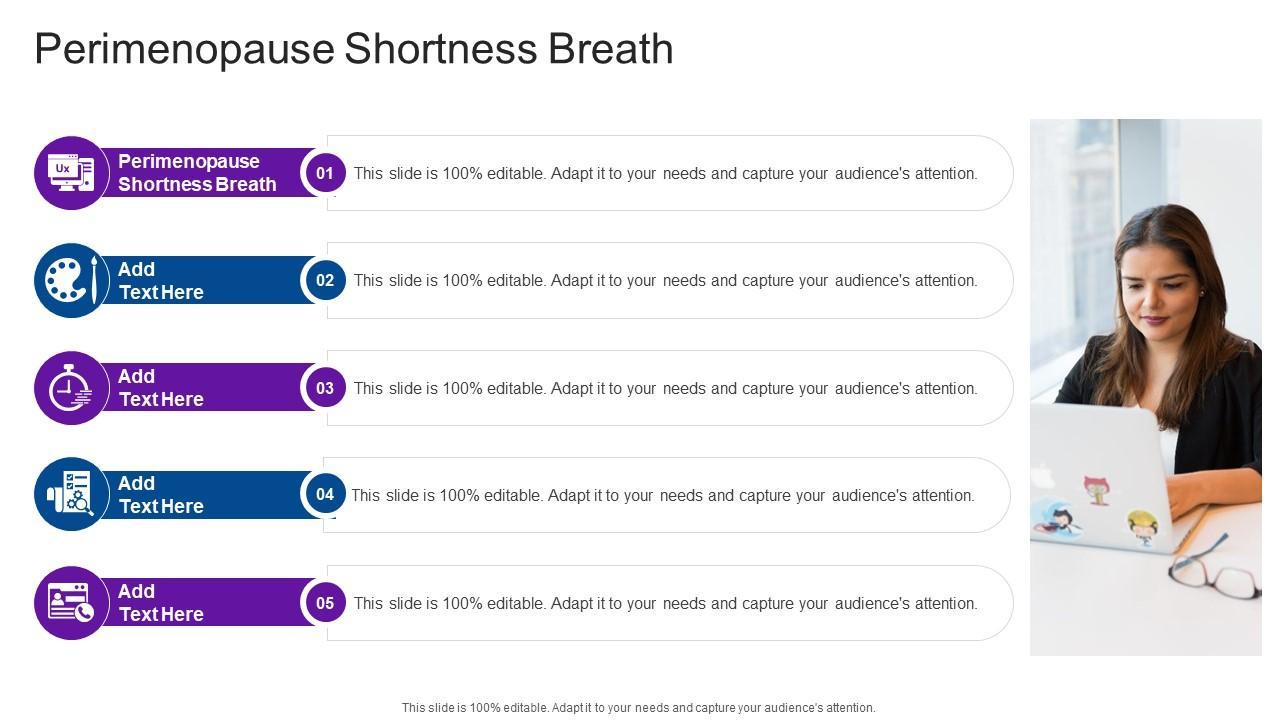Click the slide title Perimenopause Shortness Breath
This screenshot has width=1280, height=720.
[x=354, y=49]
